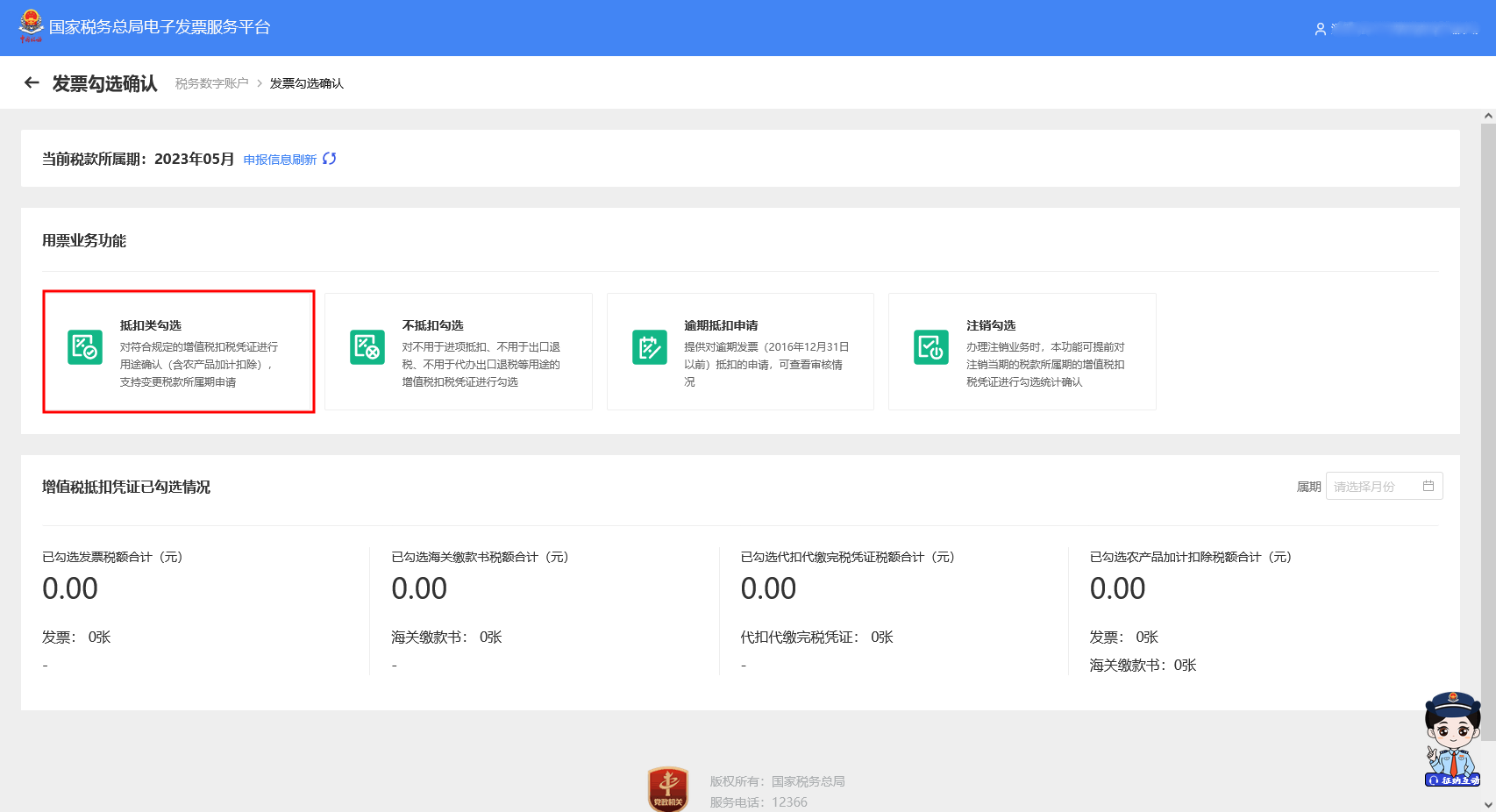The height and width of the screenshot is (812, 1496).
Task: Click 0.00 under 已勾选农产品加计扣除税额合计
Action: tap(1117, 588)
